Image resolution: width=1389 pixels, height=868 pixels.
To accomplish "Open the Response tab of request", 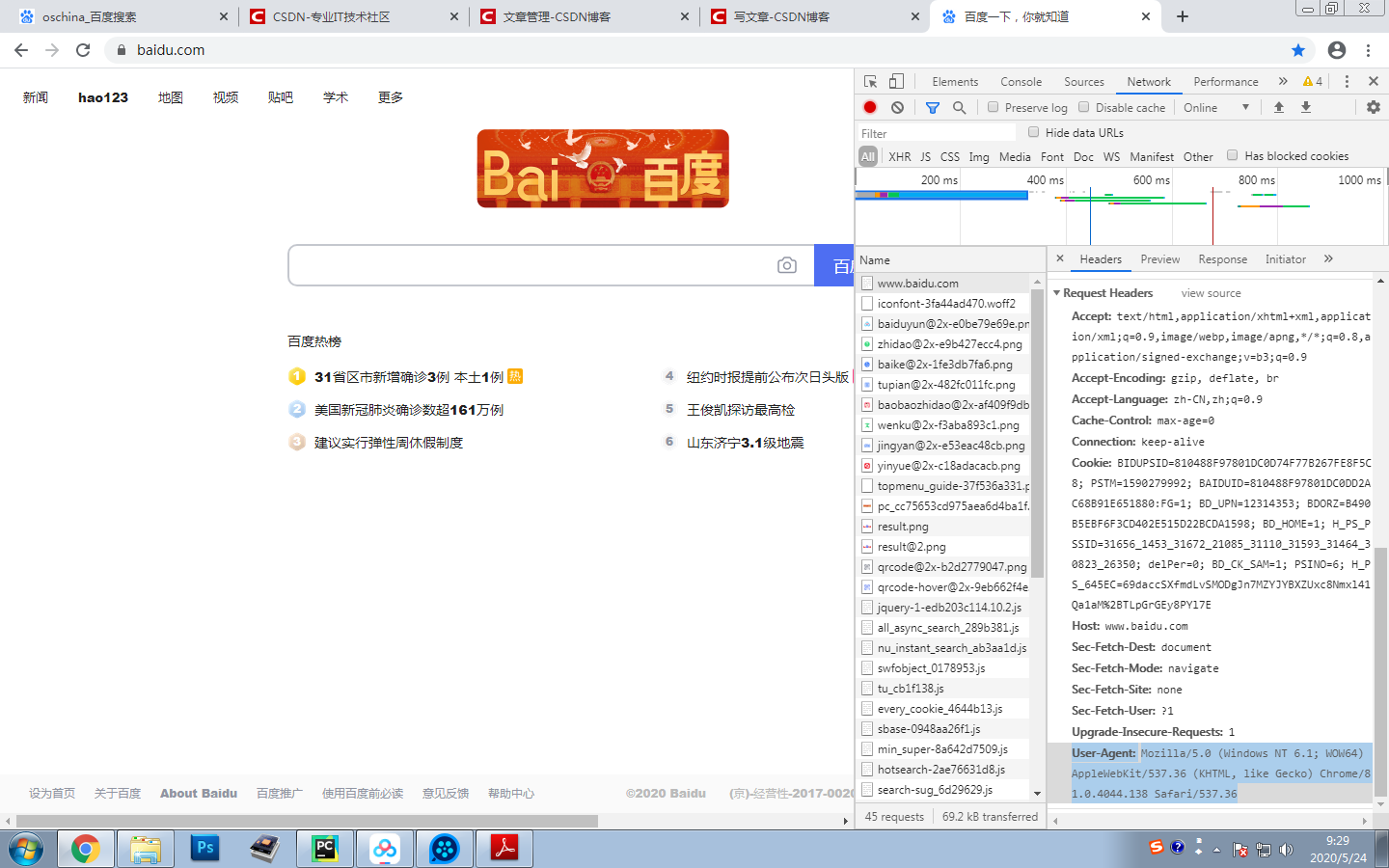I will pos(1222,259).
